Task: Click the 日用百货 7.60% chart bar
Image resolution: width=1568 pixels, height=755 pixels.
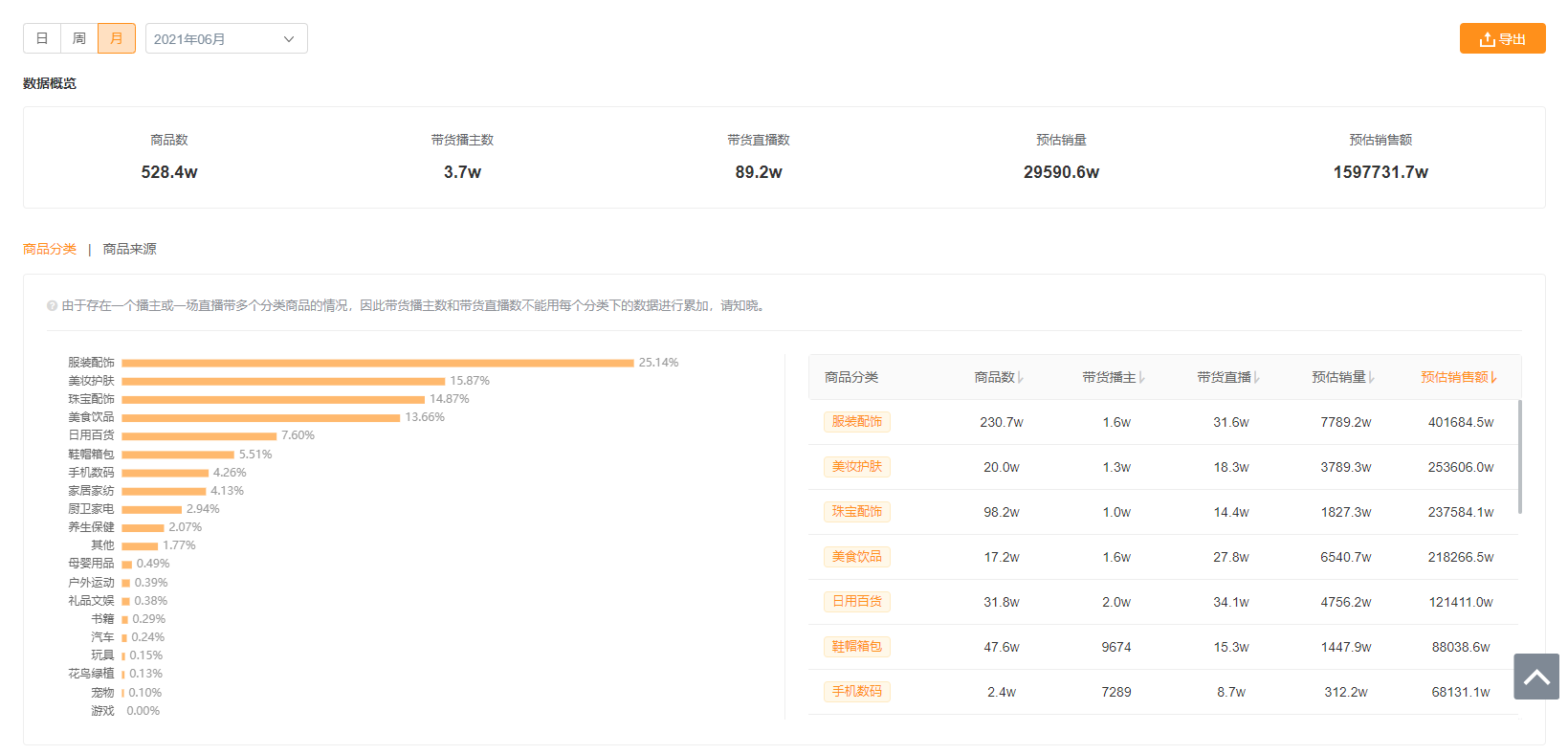Action: [x=199, y=435]
